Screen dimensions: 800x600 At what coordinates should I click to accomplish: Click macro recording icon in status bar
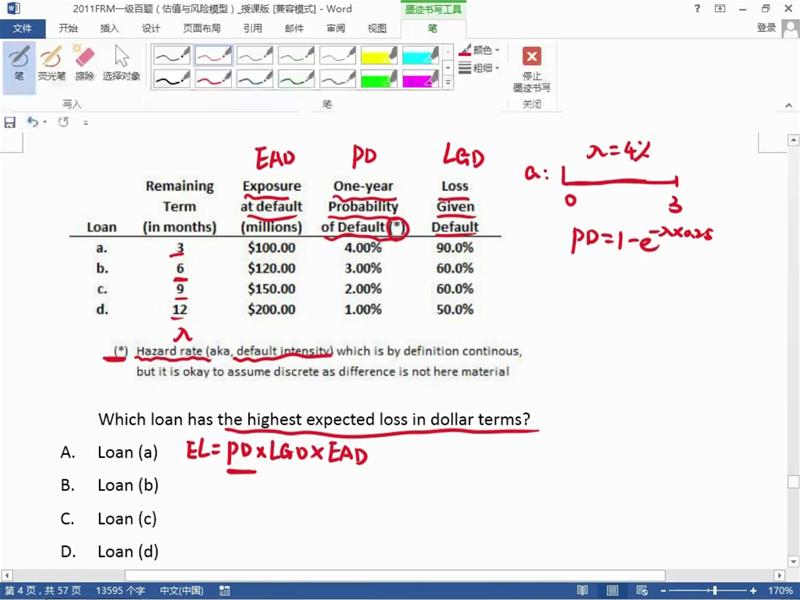coord(224,591)
